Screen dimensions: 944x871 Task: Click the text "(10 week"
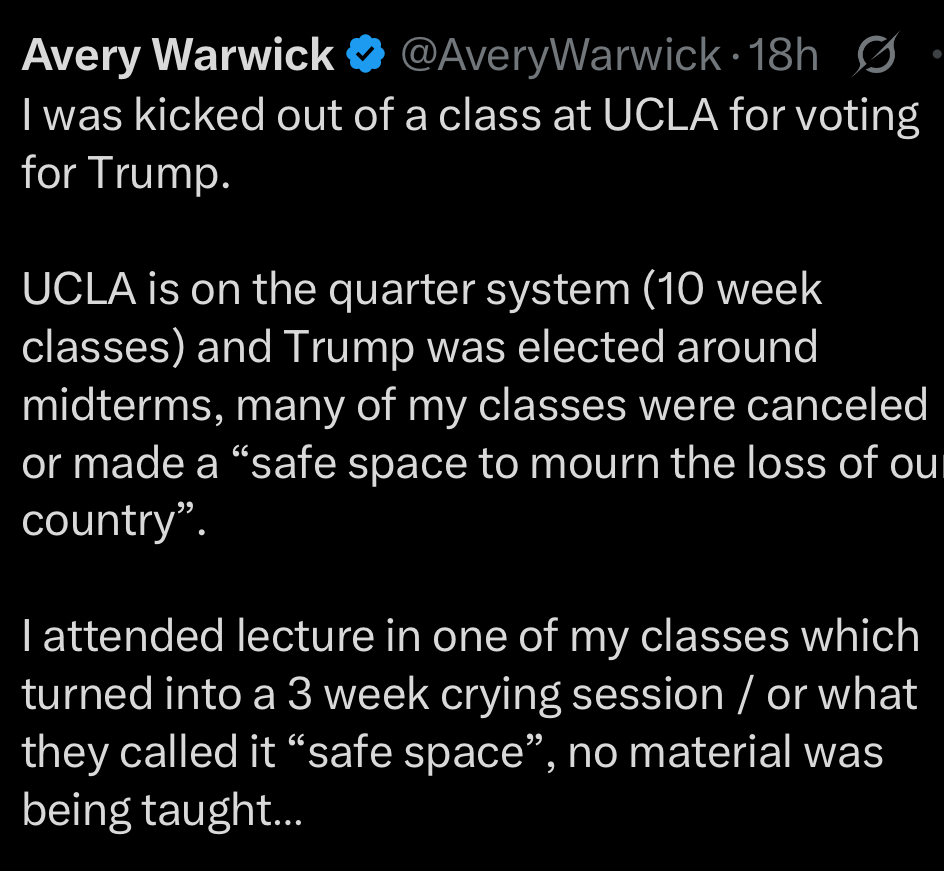[735, 290]
